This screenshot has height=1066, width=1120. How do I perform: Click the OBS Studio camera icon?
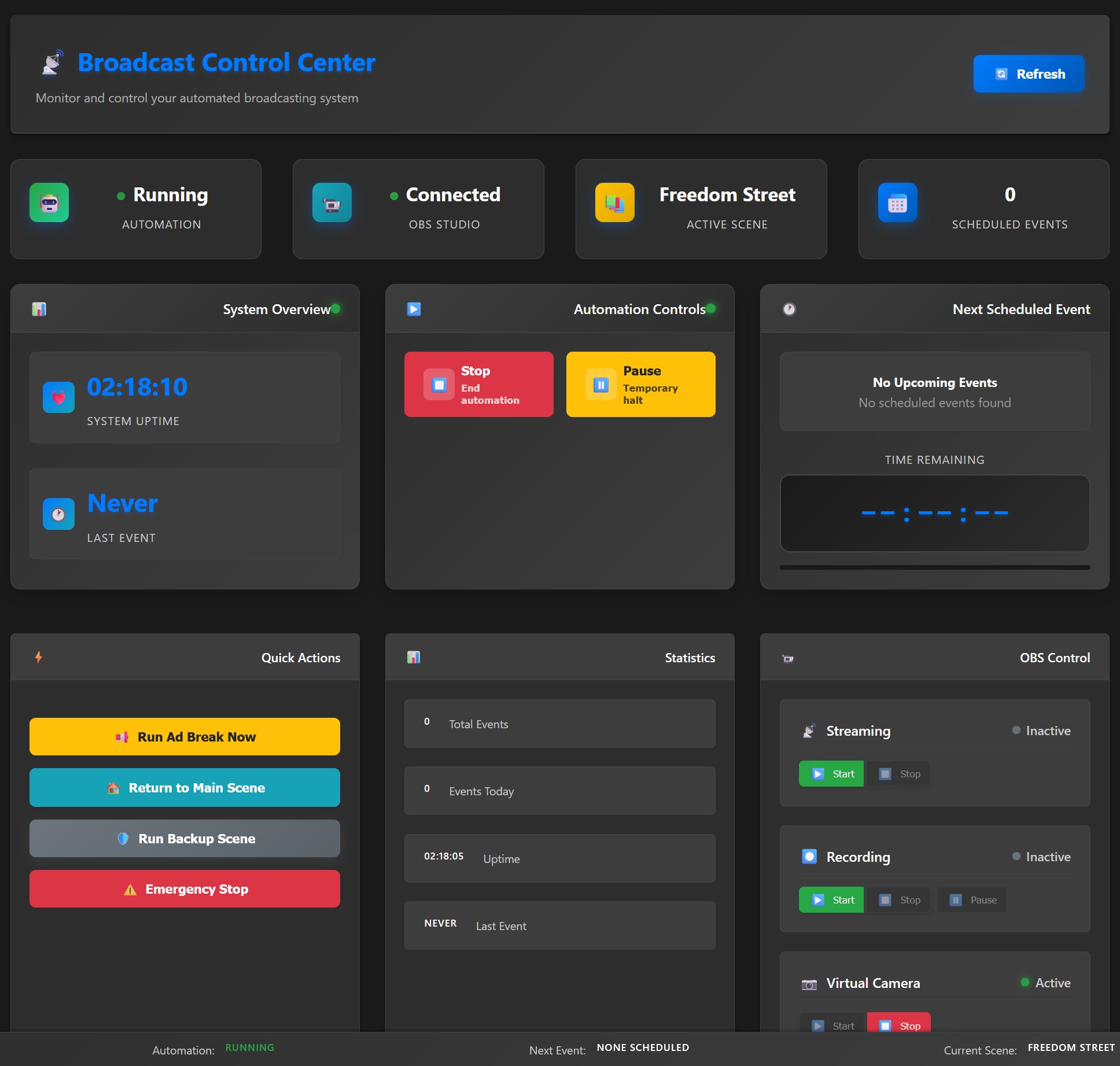point(331,202)
